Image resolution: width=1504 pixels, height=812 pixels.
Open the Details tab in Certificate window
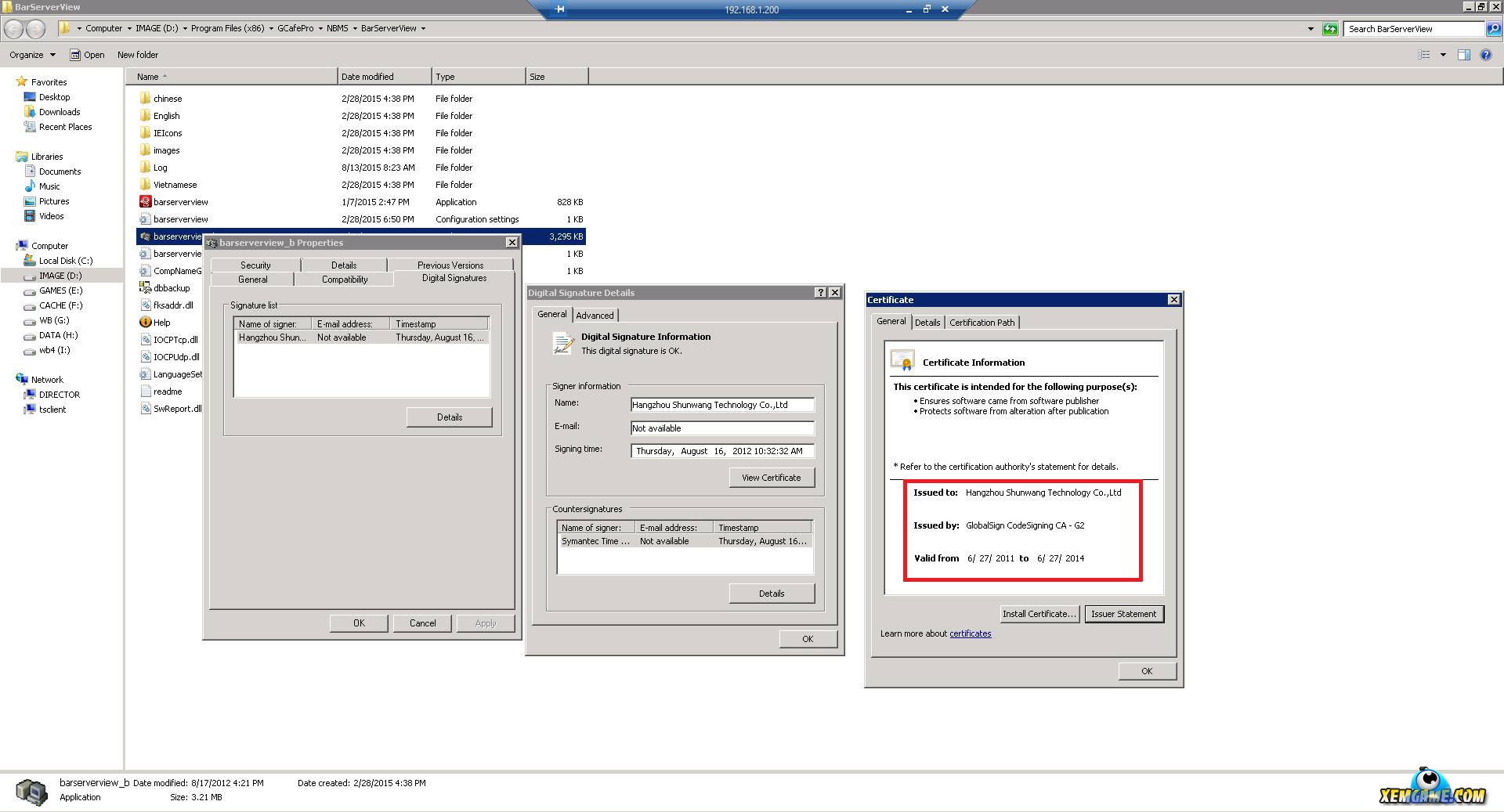click(x=927, y=322)
